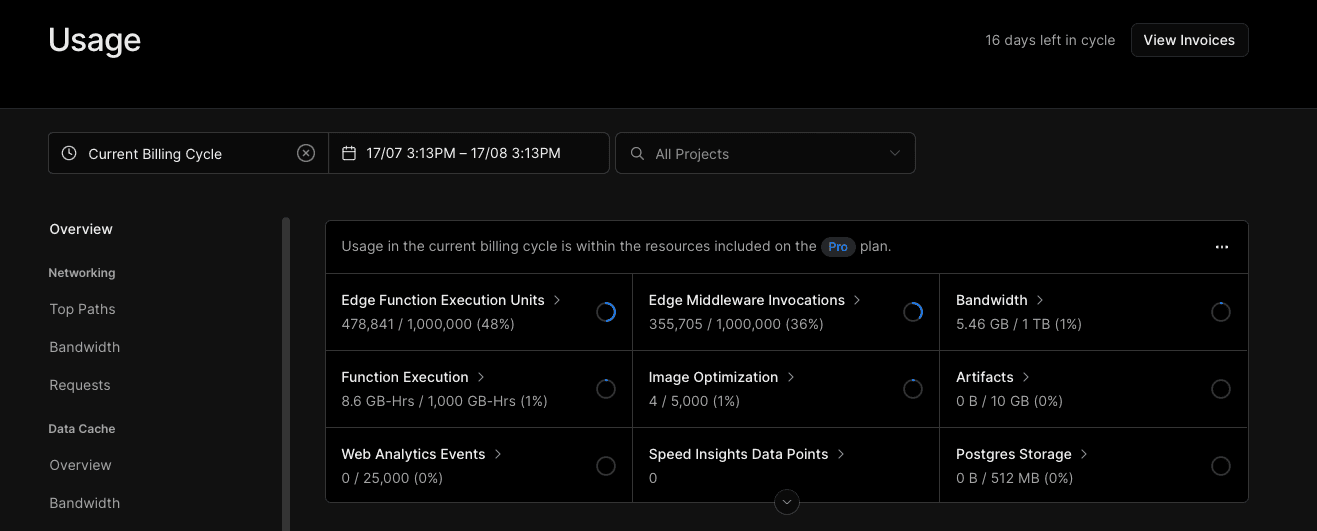Click the Artifacts usage circle indicator

(x=1220, y=389)
